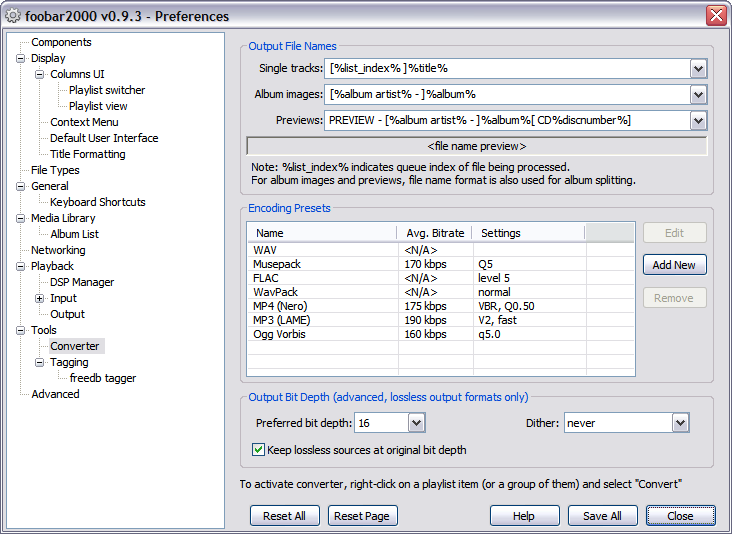732x534 pixels.
Task: Sort presets by Avg. Bitrate column header
Action: point(435,233)
